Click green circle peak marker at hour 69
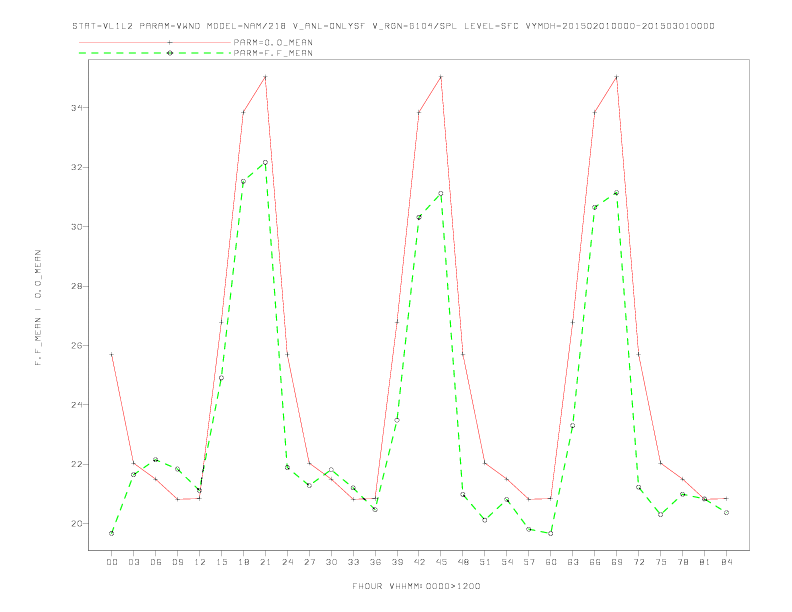The height and width of the screenshot is (612, 792). coord(617,192)
